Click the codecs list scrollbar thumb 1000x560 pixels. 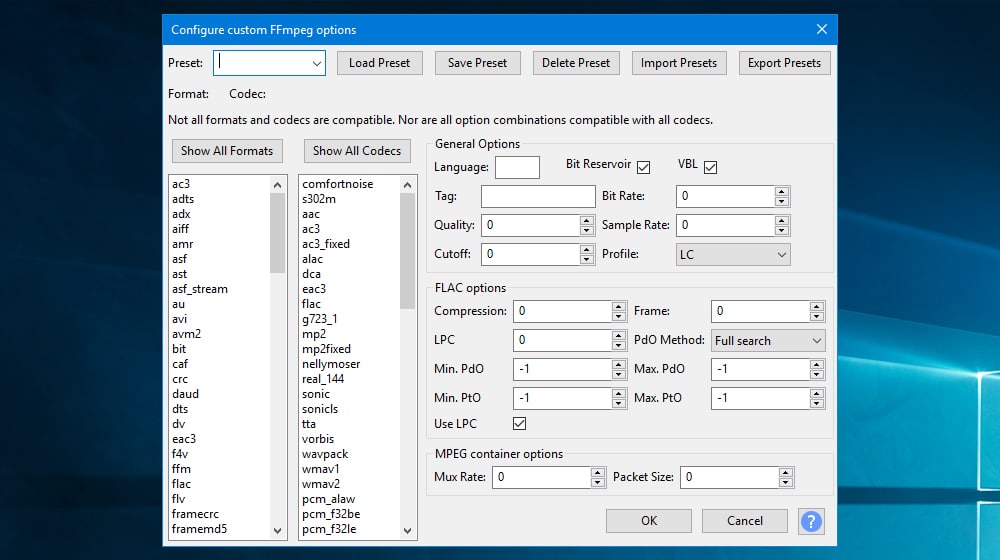(x=408, y=251)
